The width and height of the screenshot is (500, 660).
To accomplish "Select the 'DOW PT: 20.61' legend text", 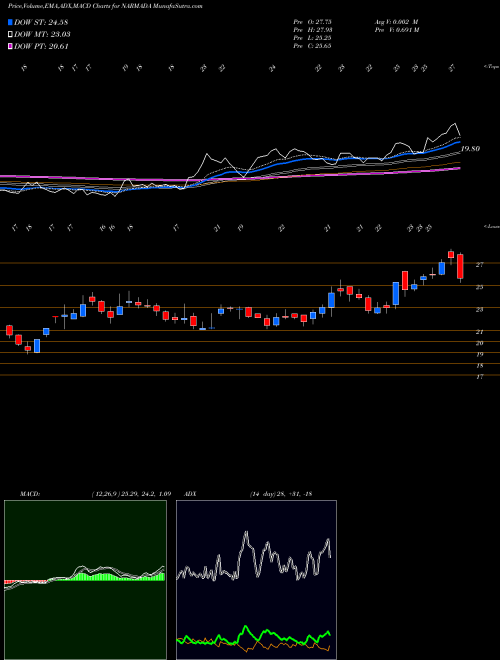I will 41,47.
